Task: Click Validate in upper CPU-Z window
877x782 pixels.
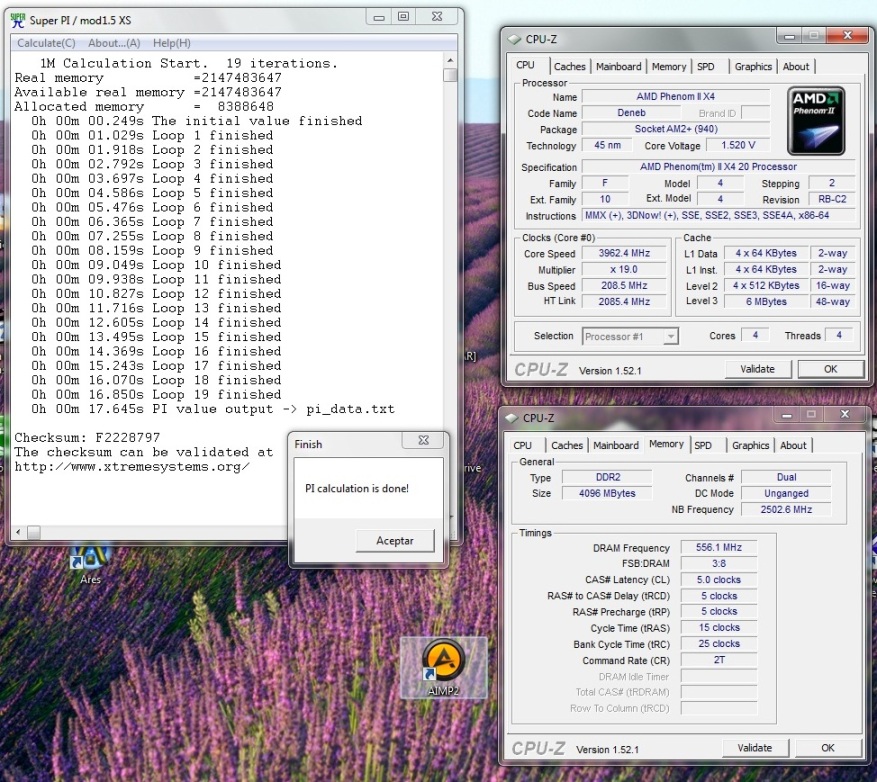Action: click(758, 369)
